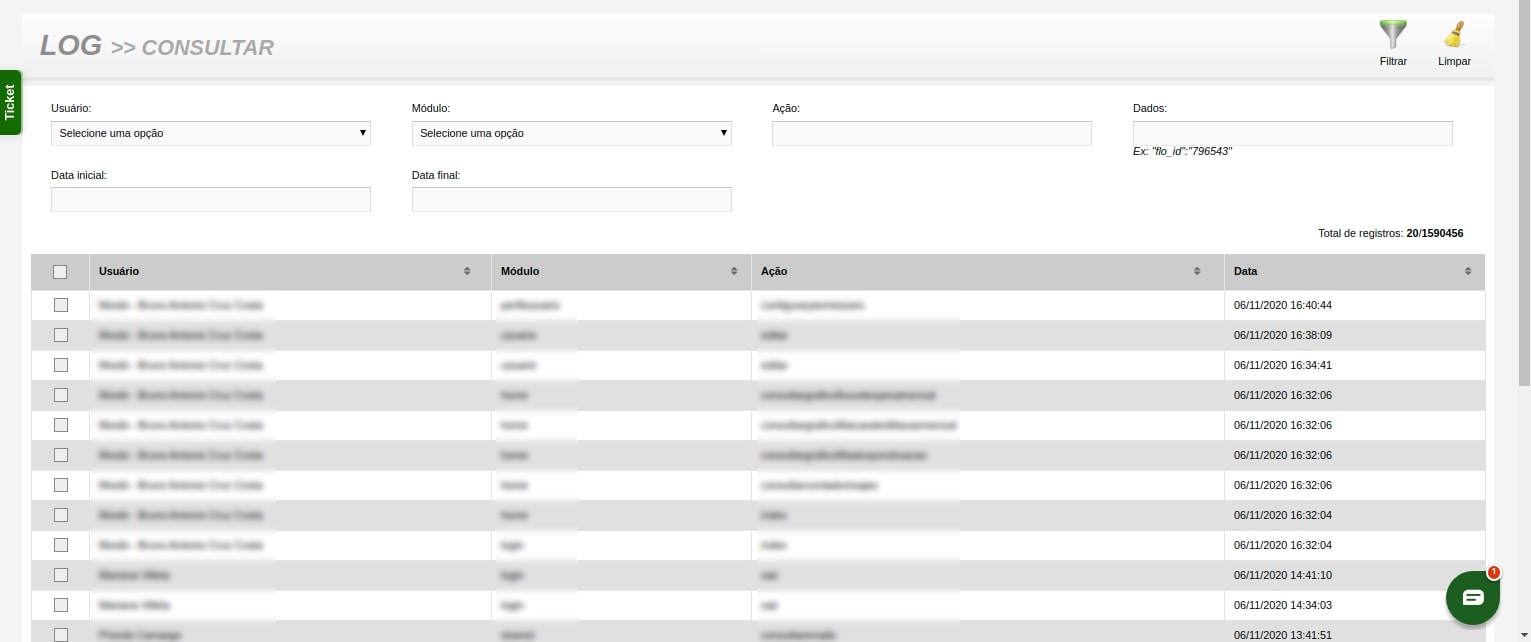Click the page vertical scrollbar
Screen dimensions: 1531x642
click(x=1524, y=200)
